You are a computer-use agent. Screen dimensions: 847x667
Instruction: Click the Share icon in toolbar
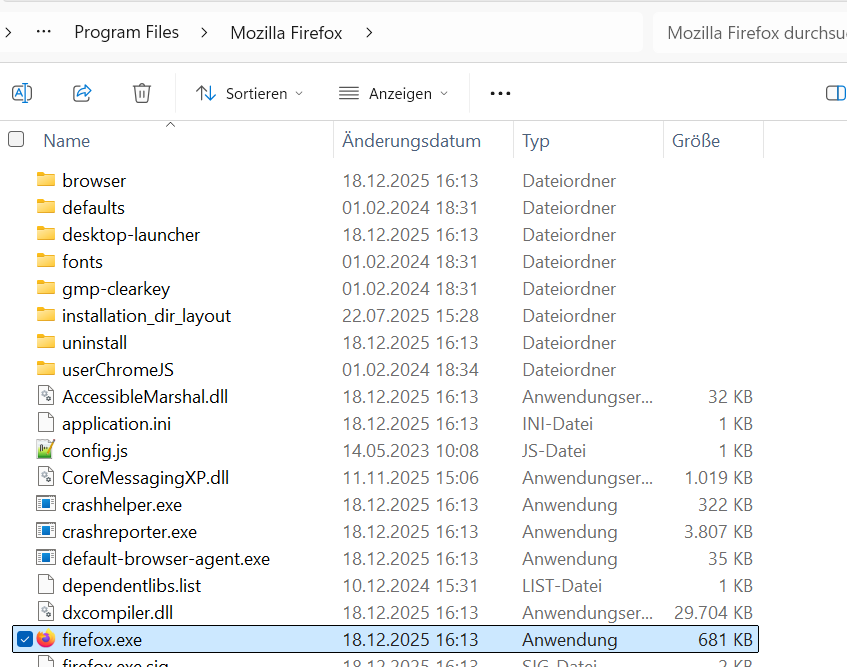tap(82, 93)
